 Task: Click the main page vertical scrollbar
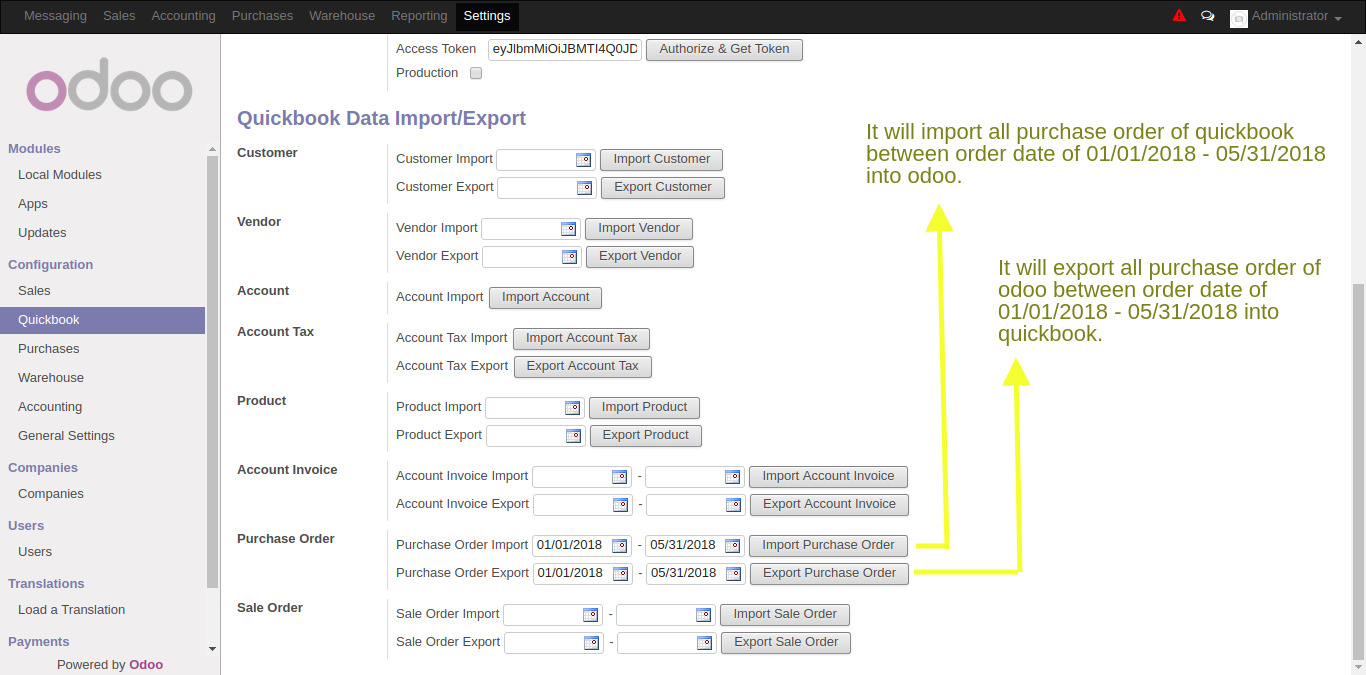point(1359,470)
